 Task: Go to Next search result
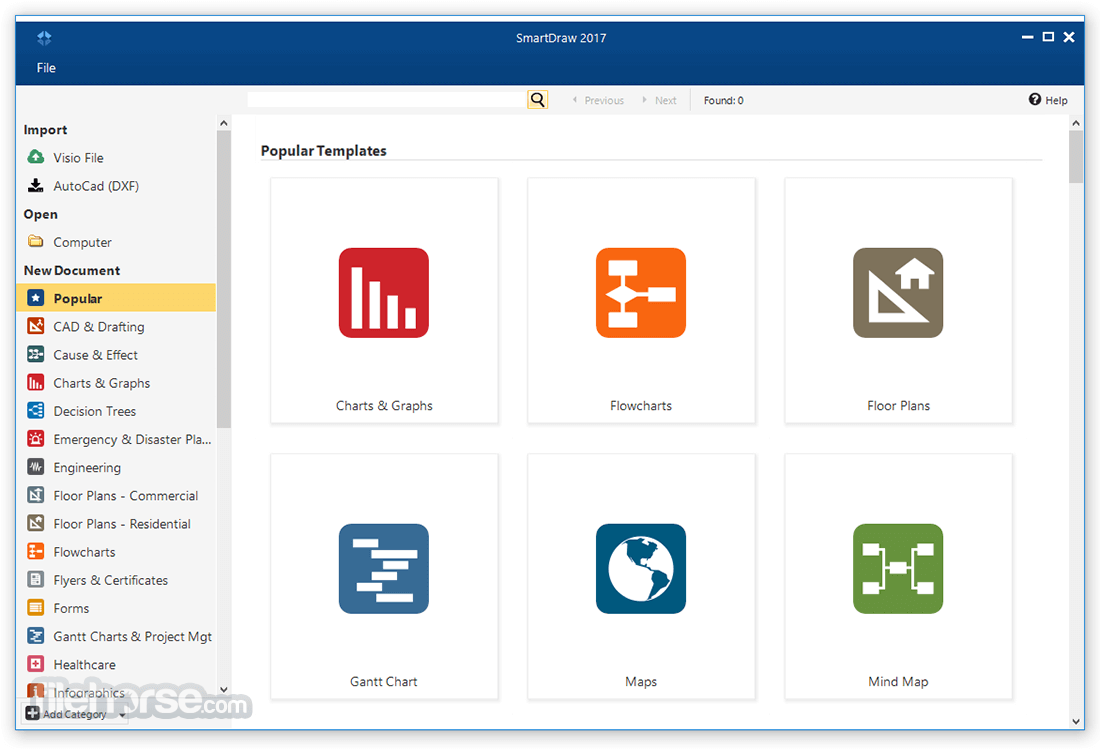pyautogui.click(x=659, y=100)
